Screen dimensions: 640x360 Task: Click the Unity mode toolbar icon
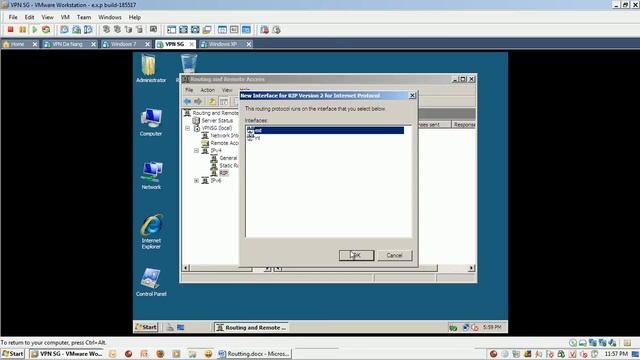coord(207,29)
